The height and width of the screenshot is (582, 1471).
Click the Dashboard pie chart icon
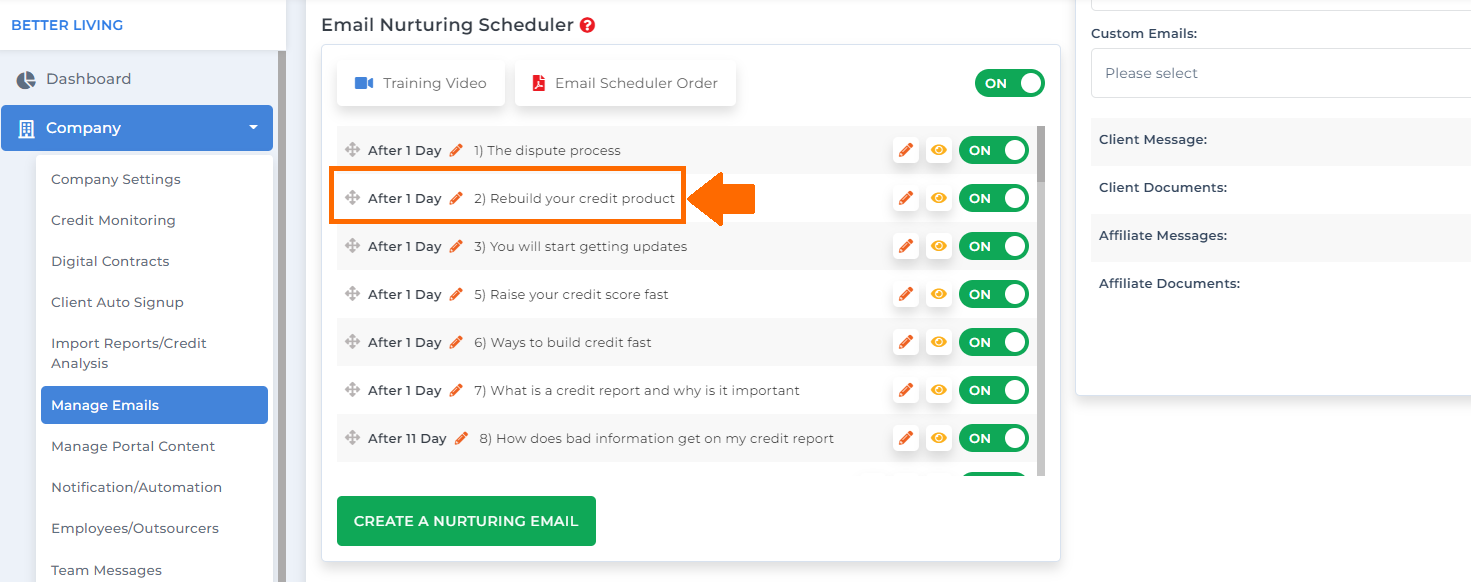[26, 79]
